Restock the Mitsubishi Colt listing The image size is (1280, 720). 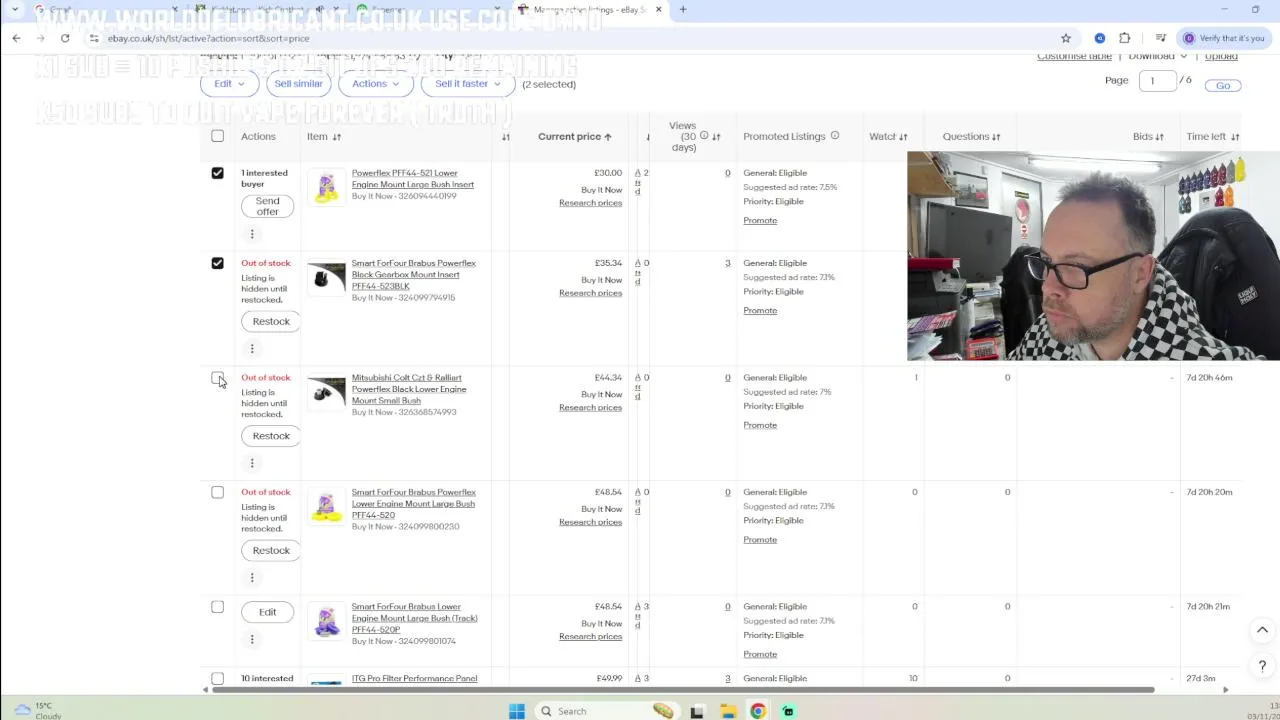271,436
